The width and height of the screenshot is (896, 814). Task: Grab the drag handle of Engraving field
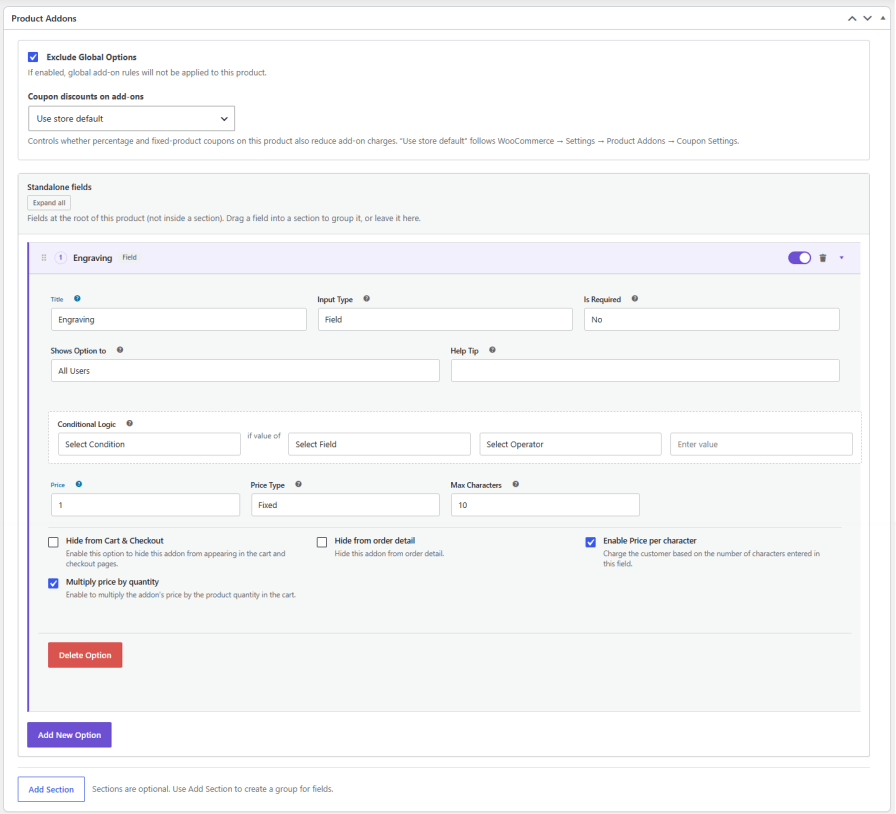(44, 258)
